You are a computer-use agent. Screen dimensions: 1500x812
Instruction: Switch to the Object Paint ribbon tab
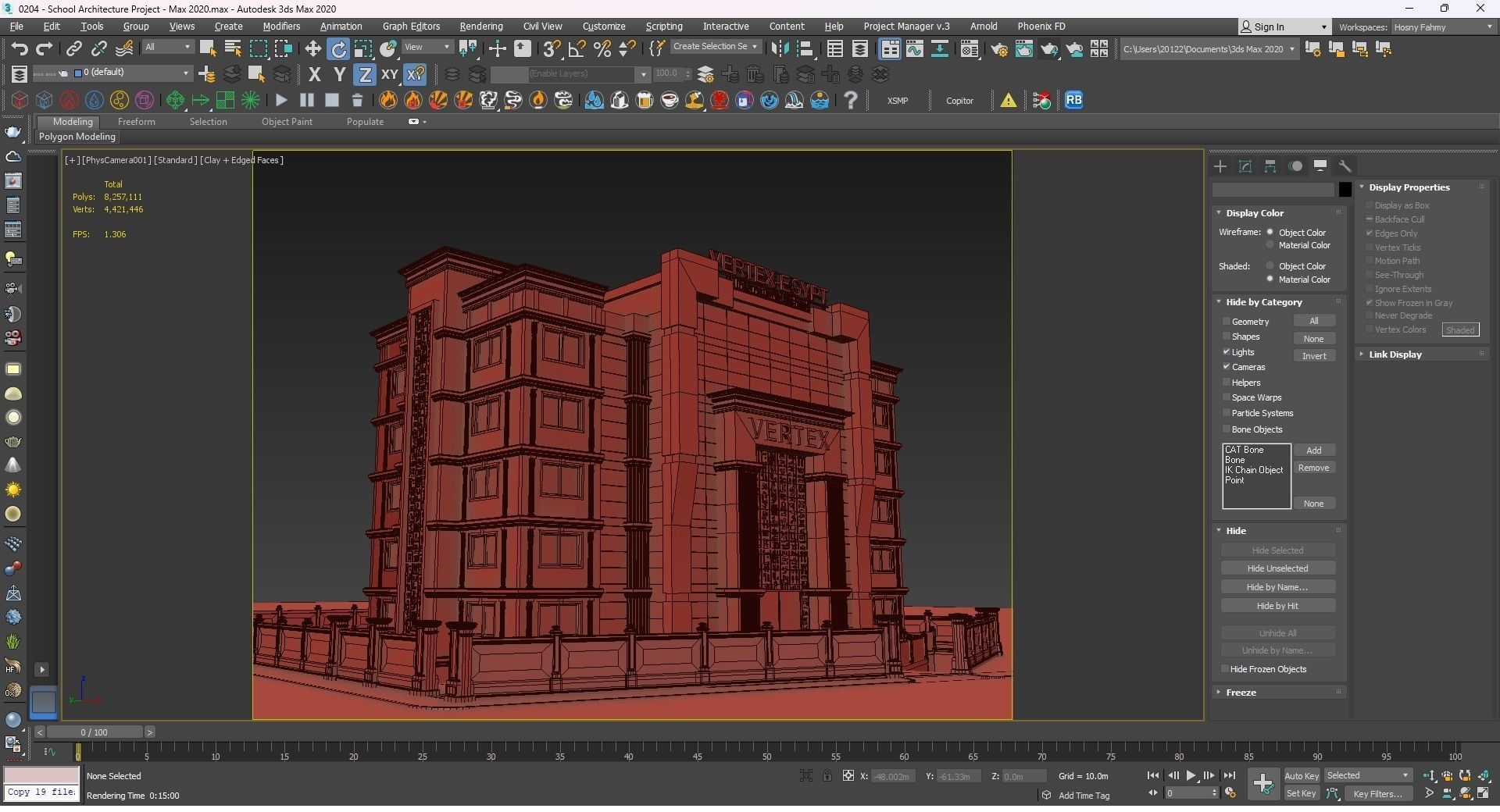[287, 122]
